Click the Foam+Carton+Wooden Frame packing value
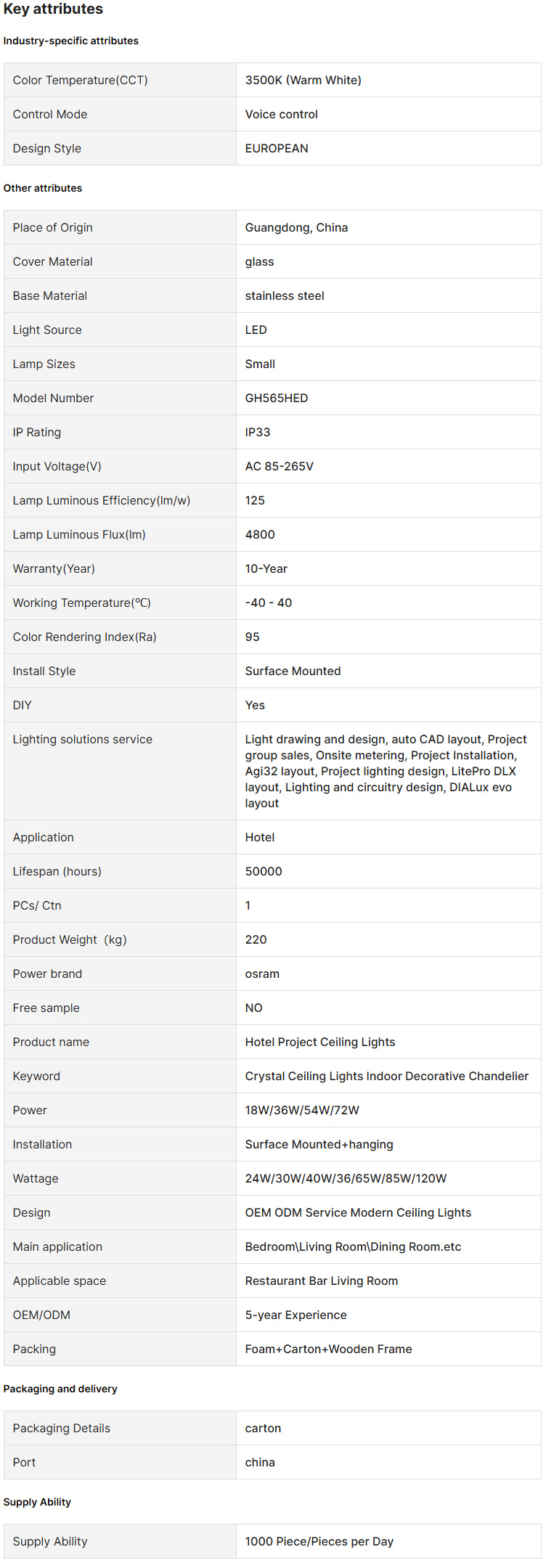 pyautogui.click(x=328, y=1349)
